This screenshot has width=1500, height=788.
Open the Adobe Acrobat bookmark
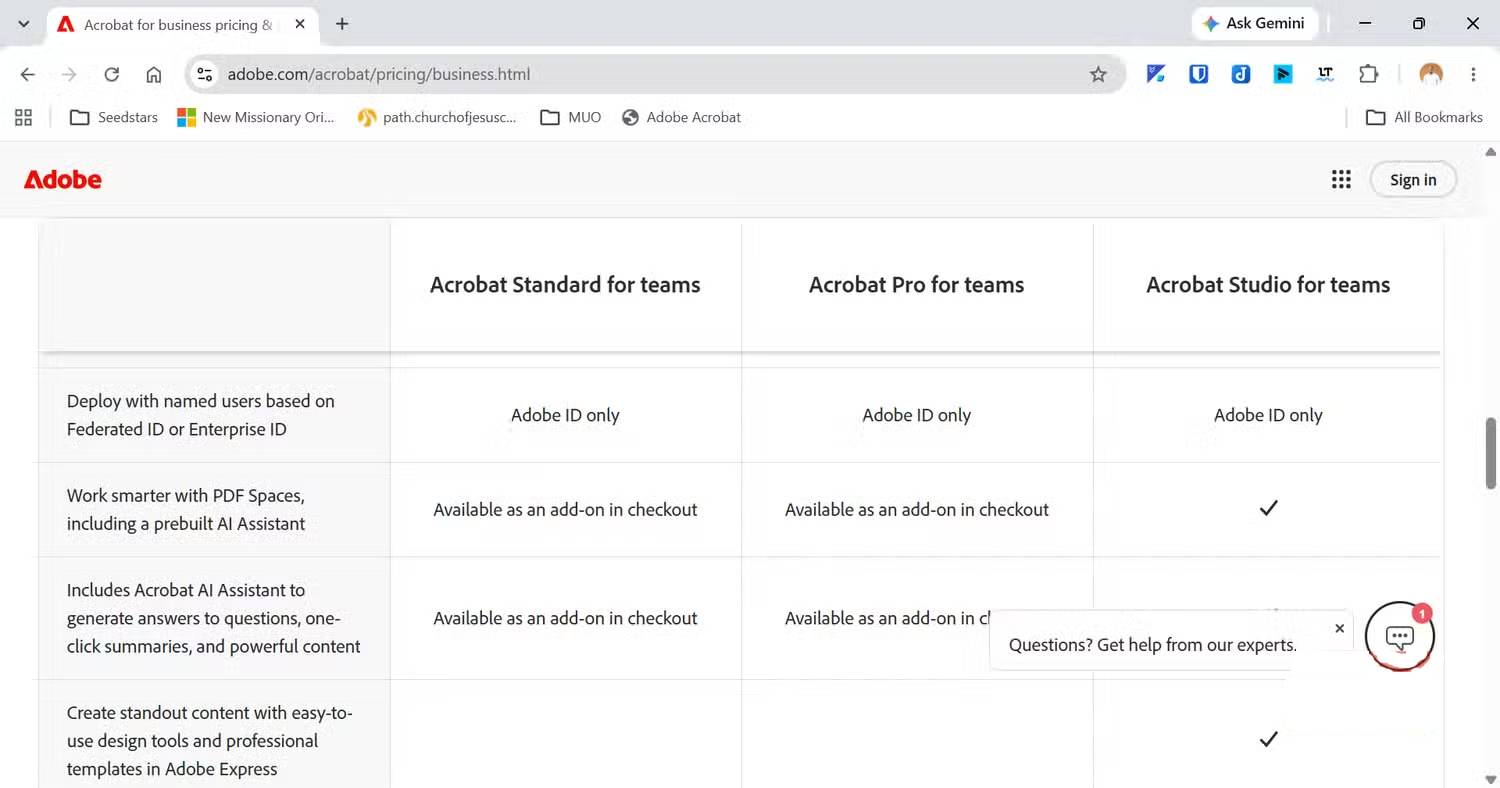tap(682, 117)
